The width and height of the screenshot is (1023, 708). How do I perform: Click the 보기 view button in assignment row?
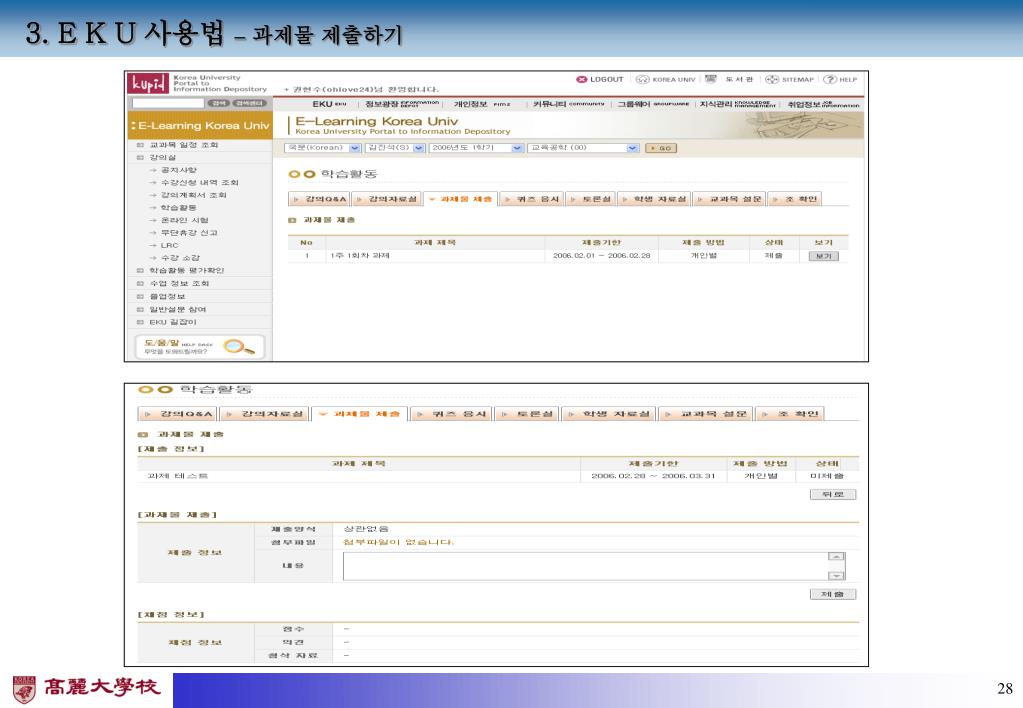pyautogui.click(x=823, y=256)
